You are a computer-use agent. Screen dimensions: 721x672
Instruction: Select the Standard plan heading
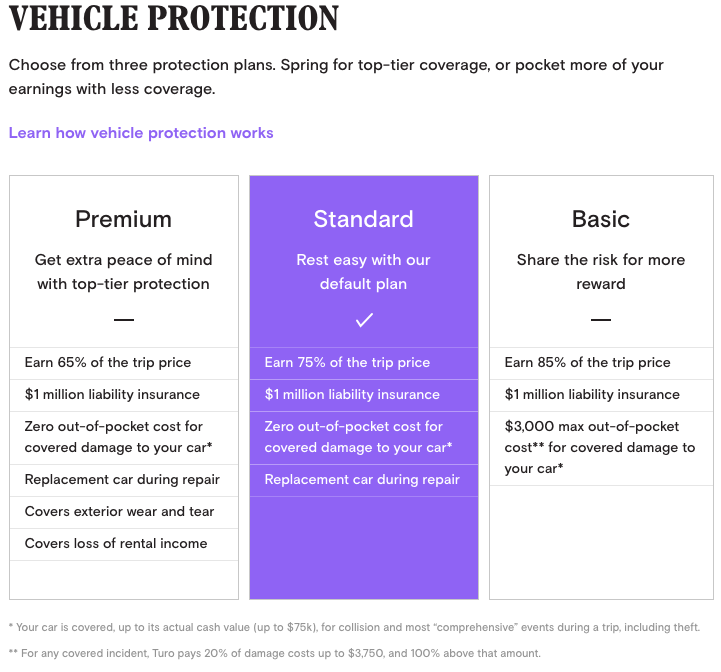point(364,219)
